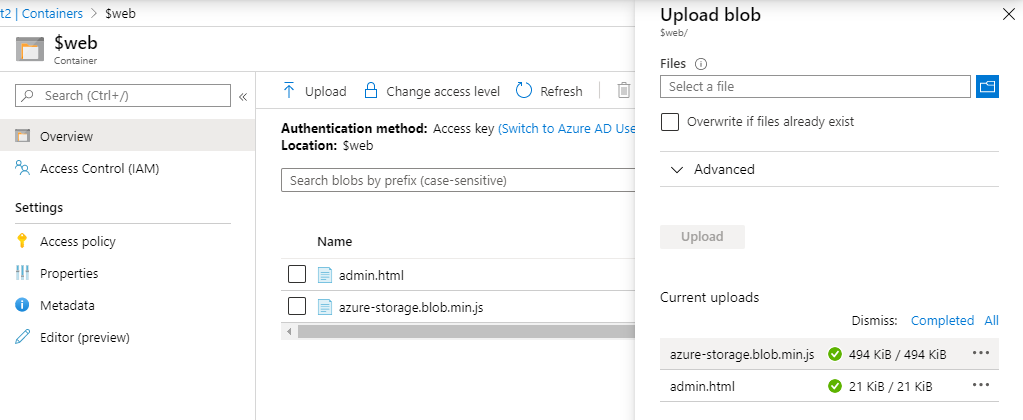Close the Upload blob panel

click(1009, 15)
